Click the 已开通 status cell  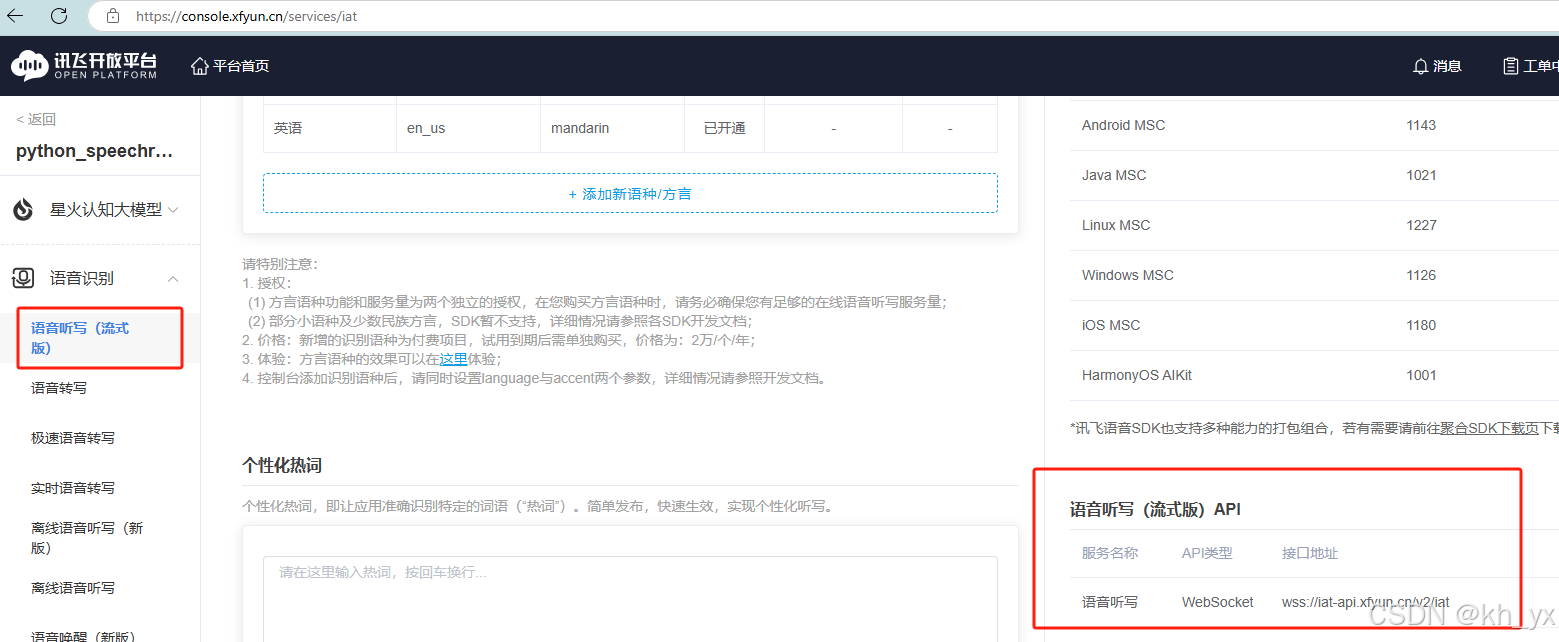[725, 128]
